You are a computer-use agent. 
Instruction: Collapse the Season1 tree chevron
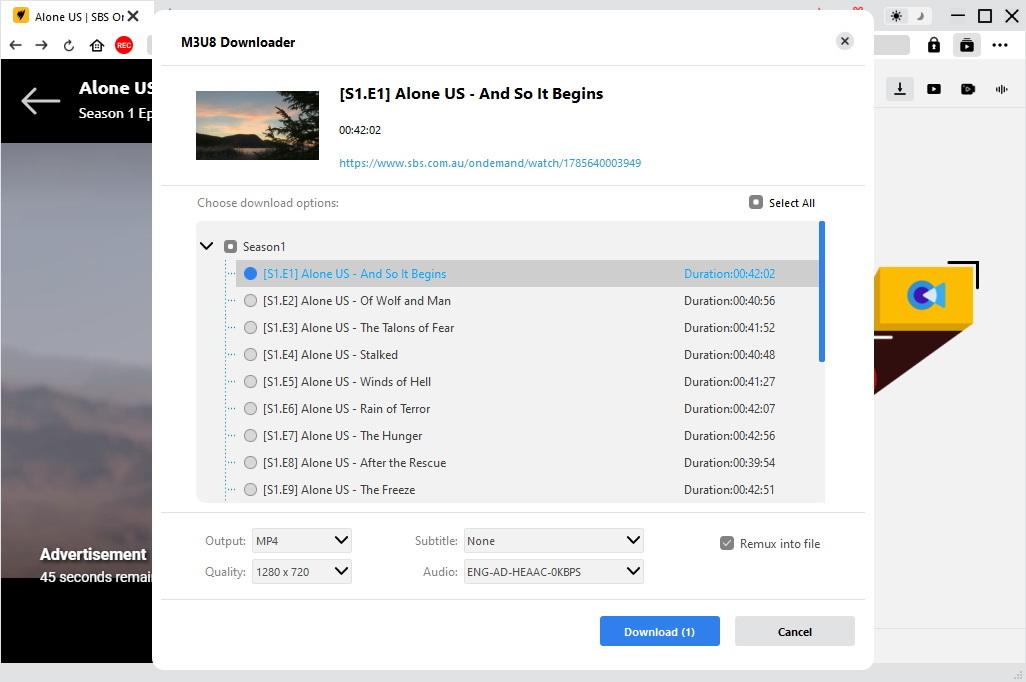pyautogui.click(x=207, y=246)
